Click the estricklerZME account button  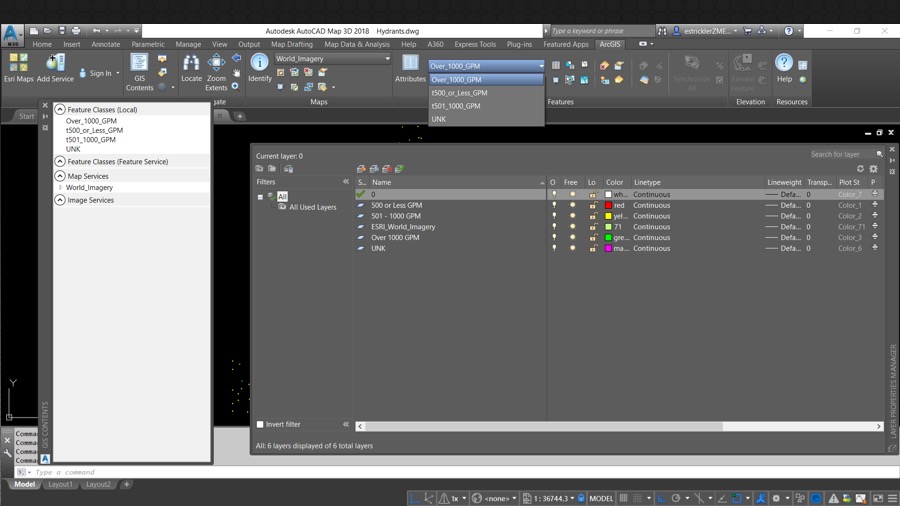coord(705,30)
